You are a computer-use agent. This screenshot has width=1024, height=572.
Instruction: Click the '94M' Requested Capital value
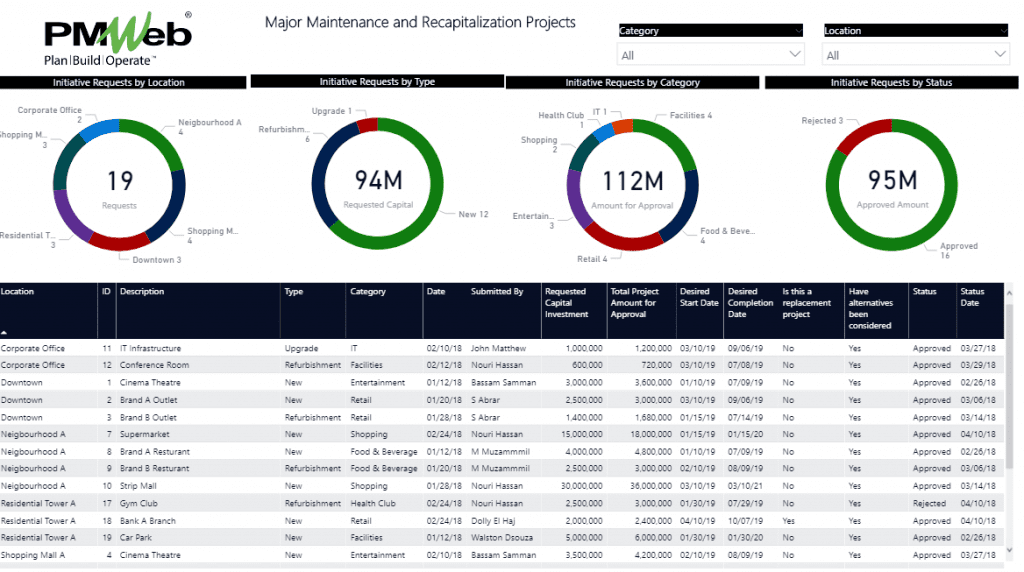[x=378, y=180]
